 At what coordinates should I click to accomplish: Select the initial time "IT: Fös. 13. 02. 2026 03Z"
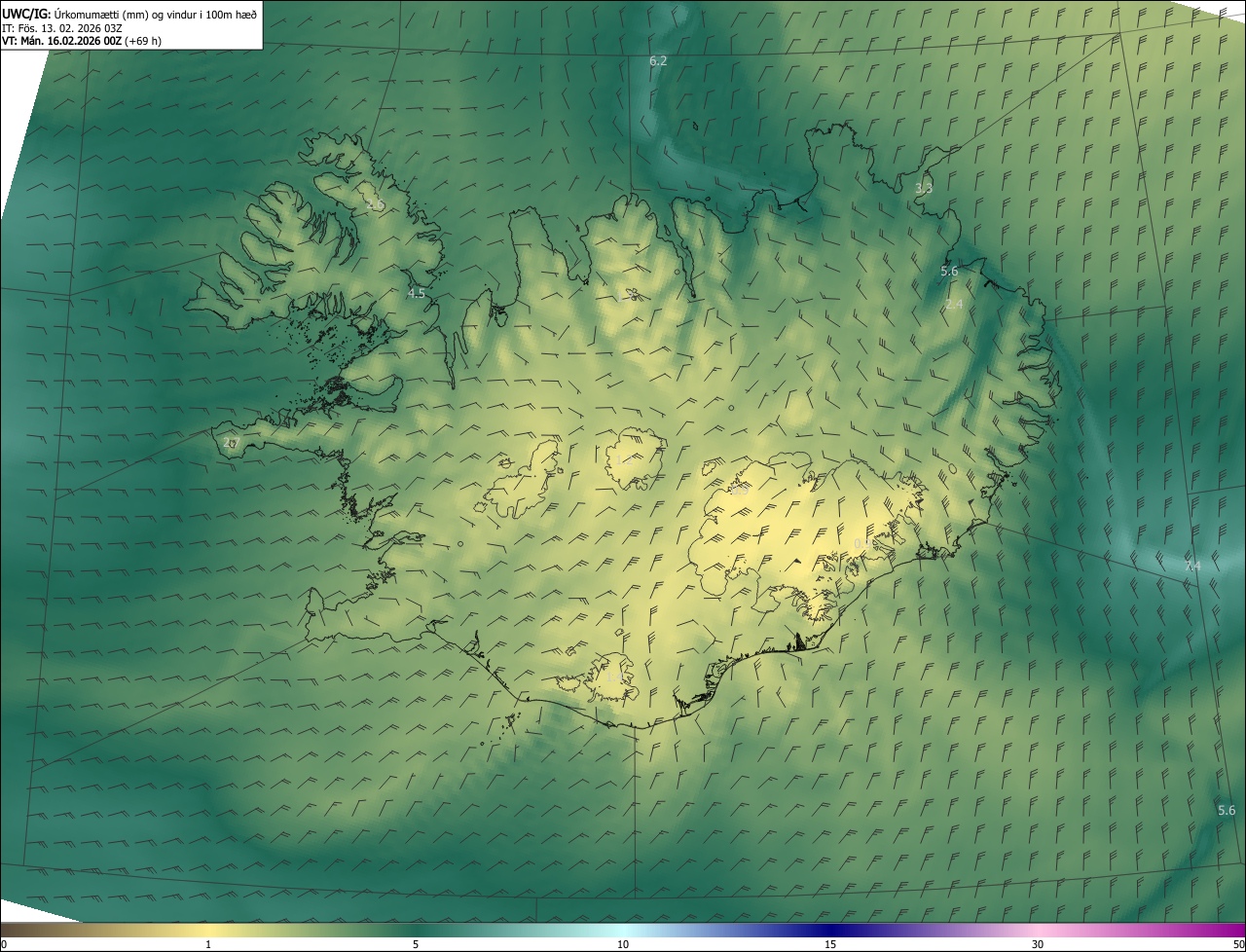pos(61,27)
